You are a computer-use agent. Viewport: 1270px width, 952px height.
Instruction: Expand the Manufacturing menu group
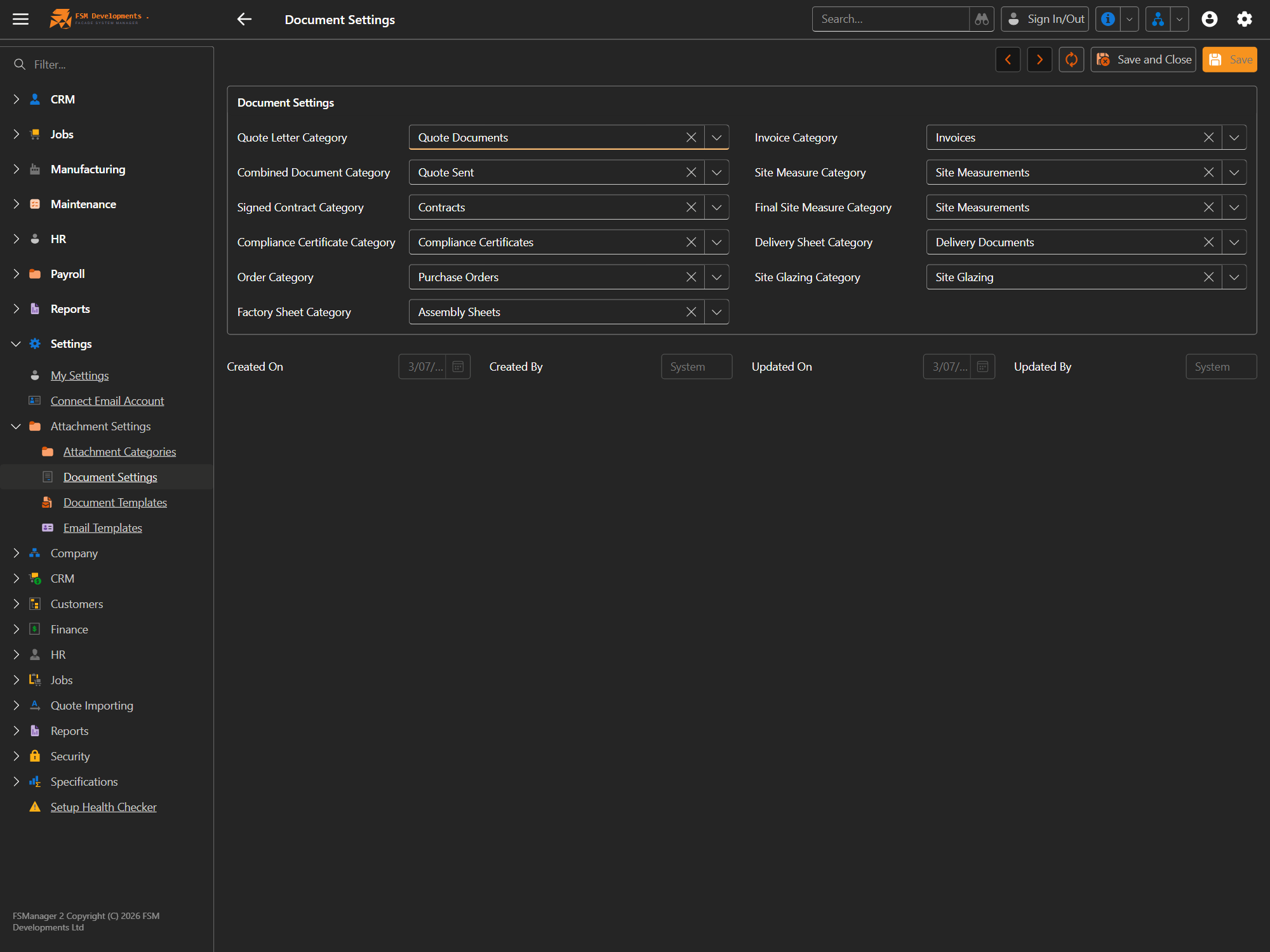tap(16, 169)
